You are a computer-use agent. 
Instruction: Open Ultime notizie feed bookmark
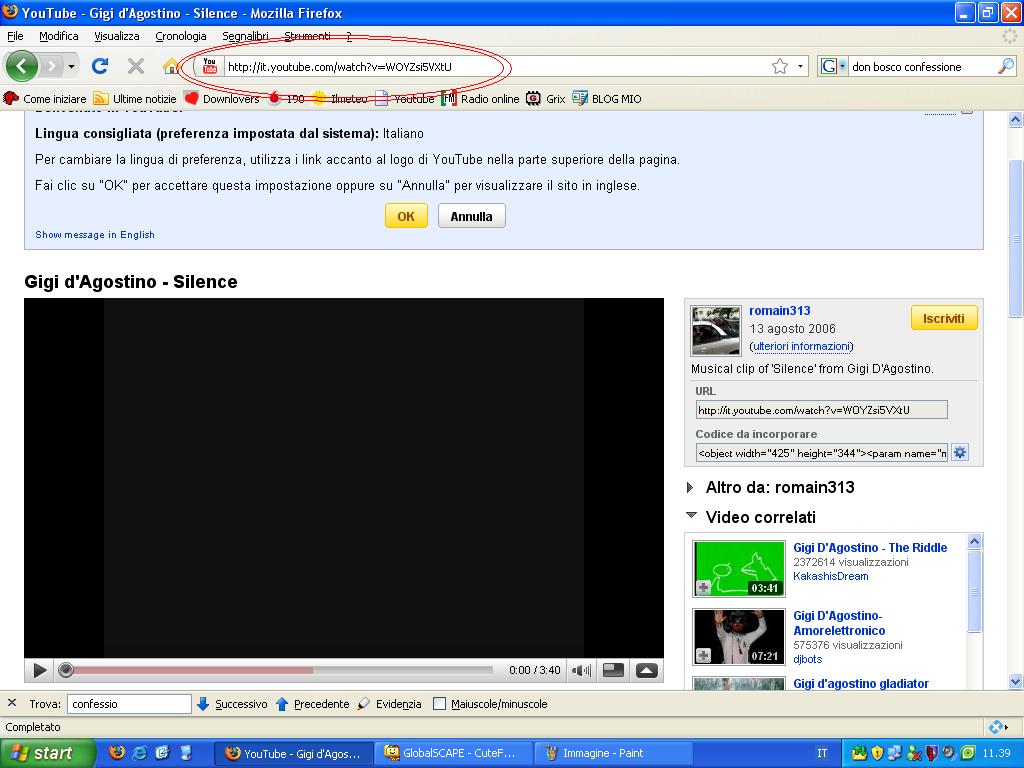(x=135, y=99)
